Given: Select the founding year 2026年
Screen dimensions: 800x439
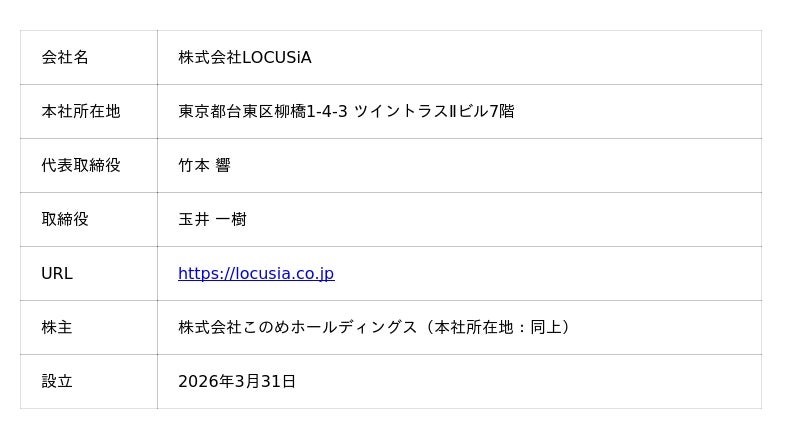Looking at the screenshot, I should pos(206,381).
